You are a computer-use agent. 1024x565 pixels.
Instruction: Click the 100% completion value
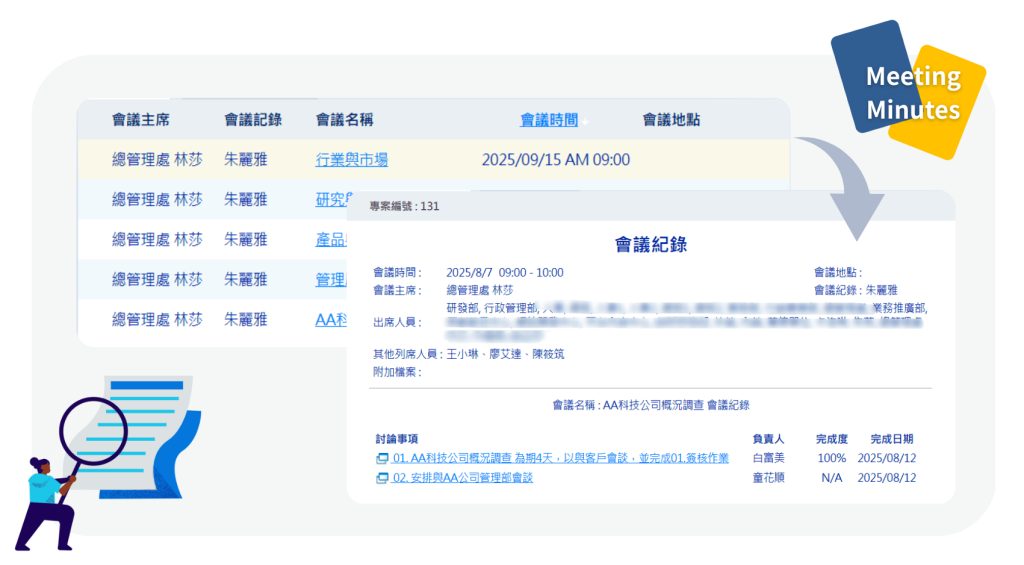831,458
